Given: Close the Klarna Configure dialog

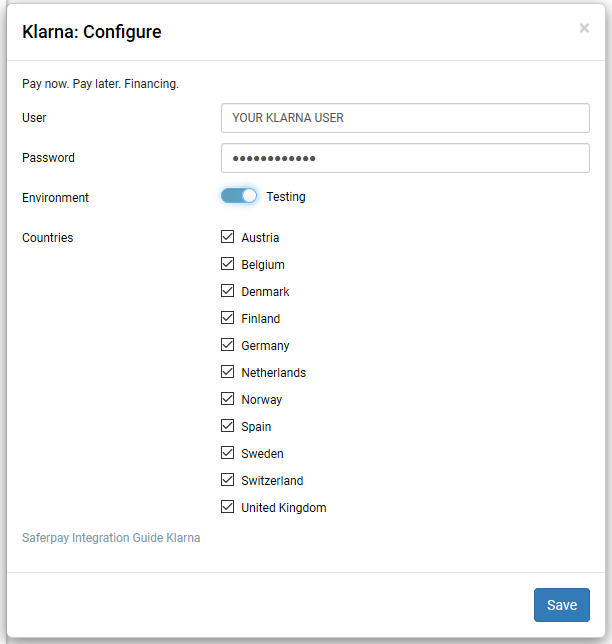Looking at the screenshot, I should point(584,28).
